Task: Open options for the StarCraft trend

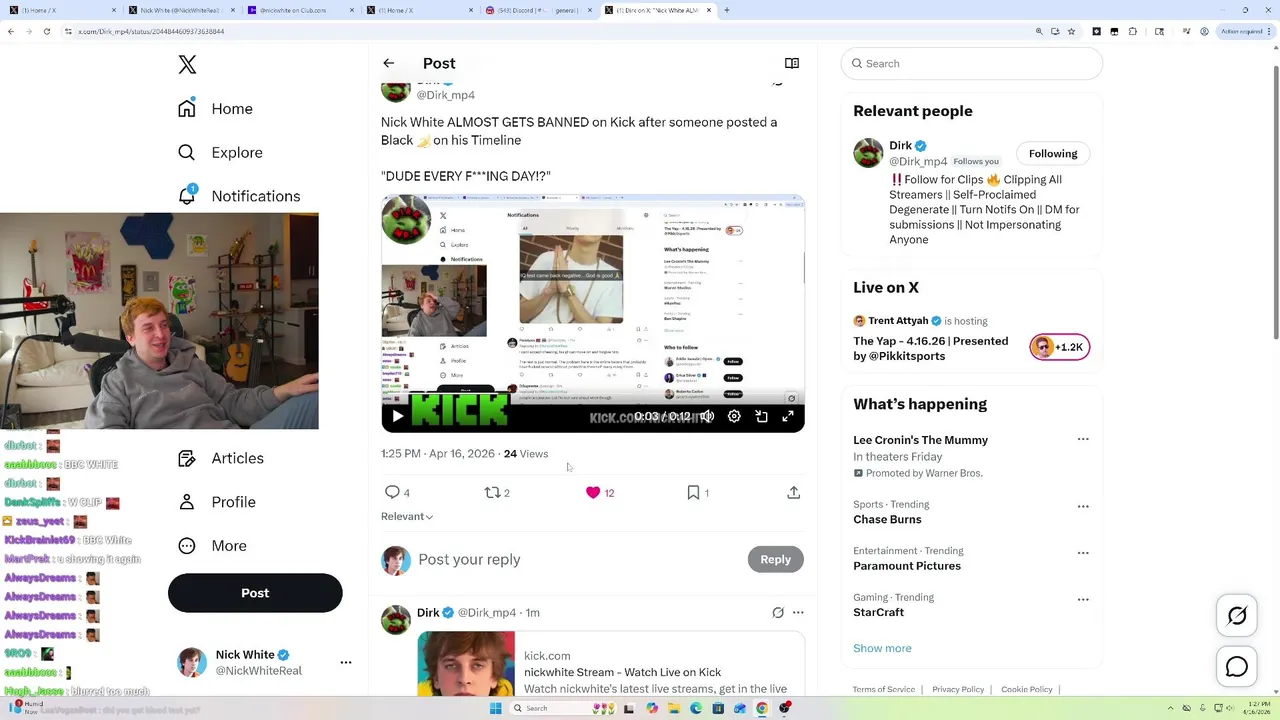Action: point(1083,599)
